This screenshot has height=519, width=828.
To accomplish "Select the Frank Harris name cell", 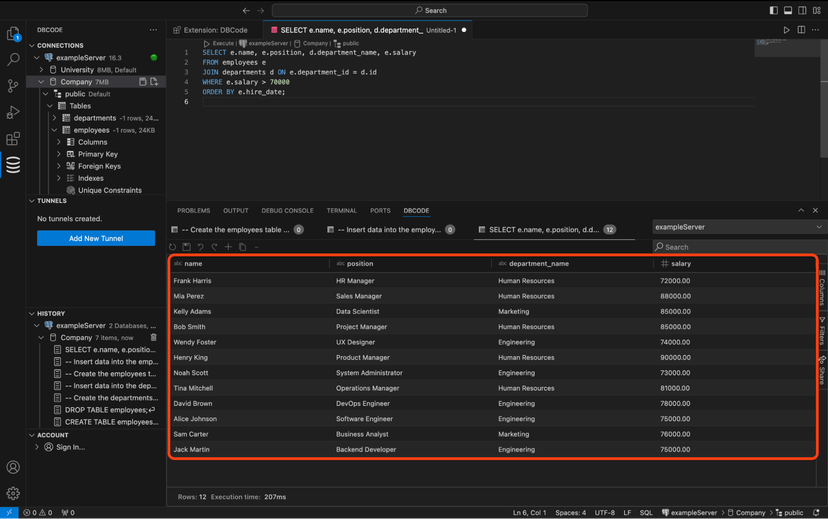I will tap(192, 281).
